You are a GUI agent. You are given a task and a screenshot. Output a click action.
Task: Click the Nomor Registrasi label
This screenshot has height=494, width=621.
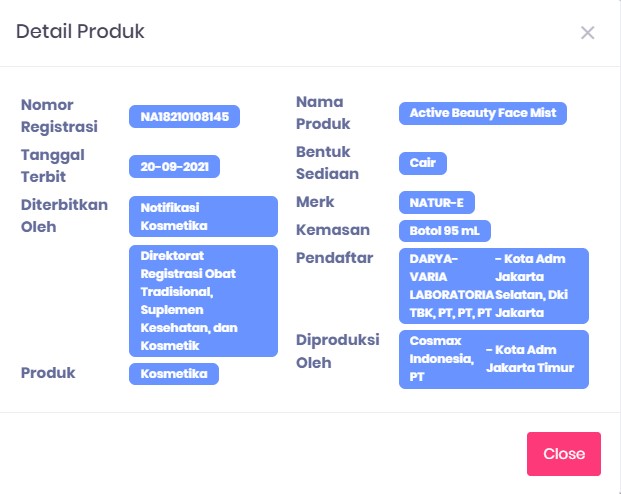[60, 116]
